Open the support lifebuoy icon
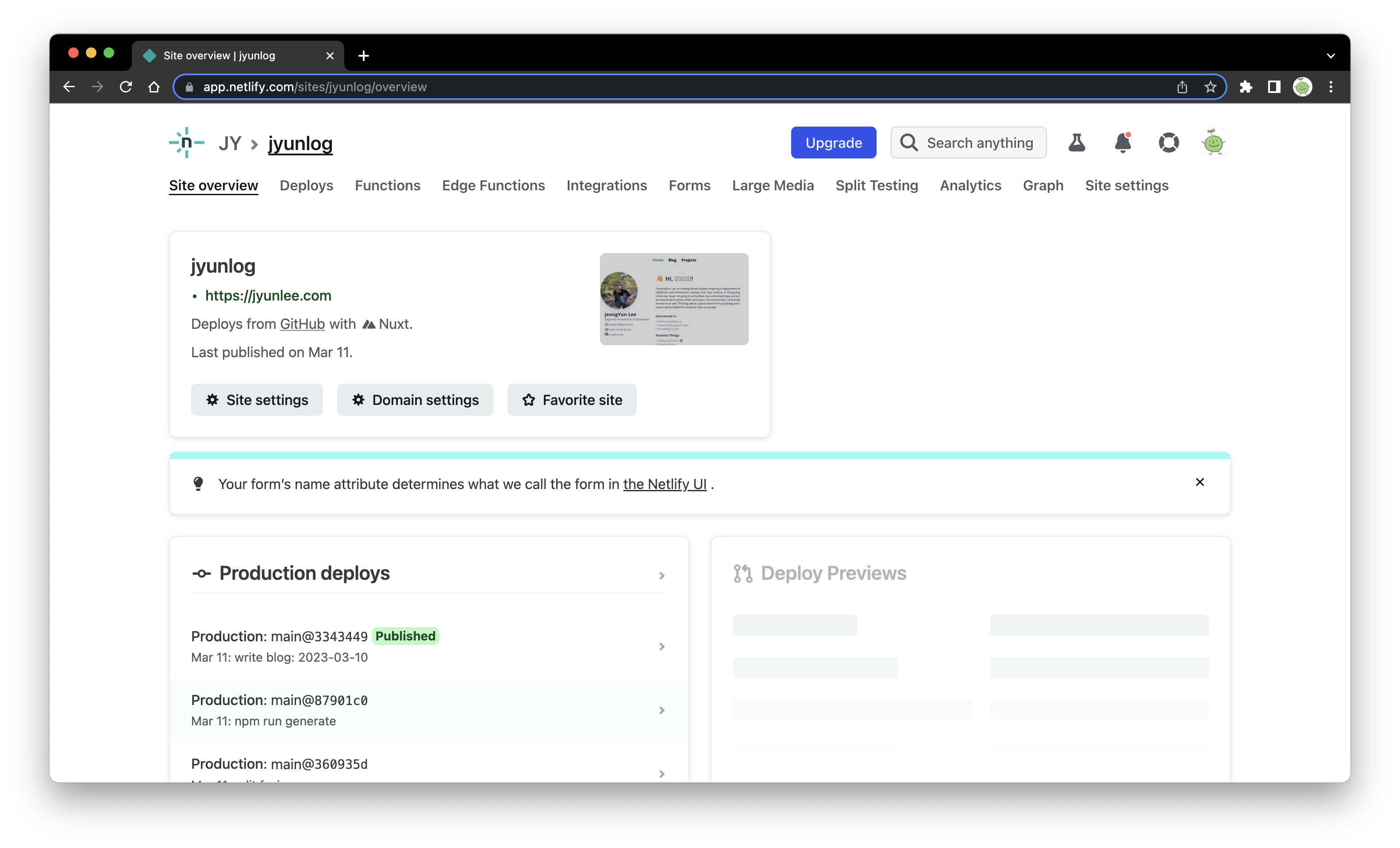The height and width of the screenshot is (848, 1400). (x=1169, y=143)
